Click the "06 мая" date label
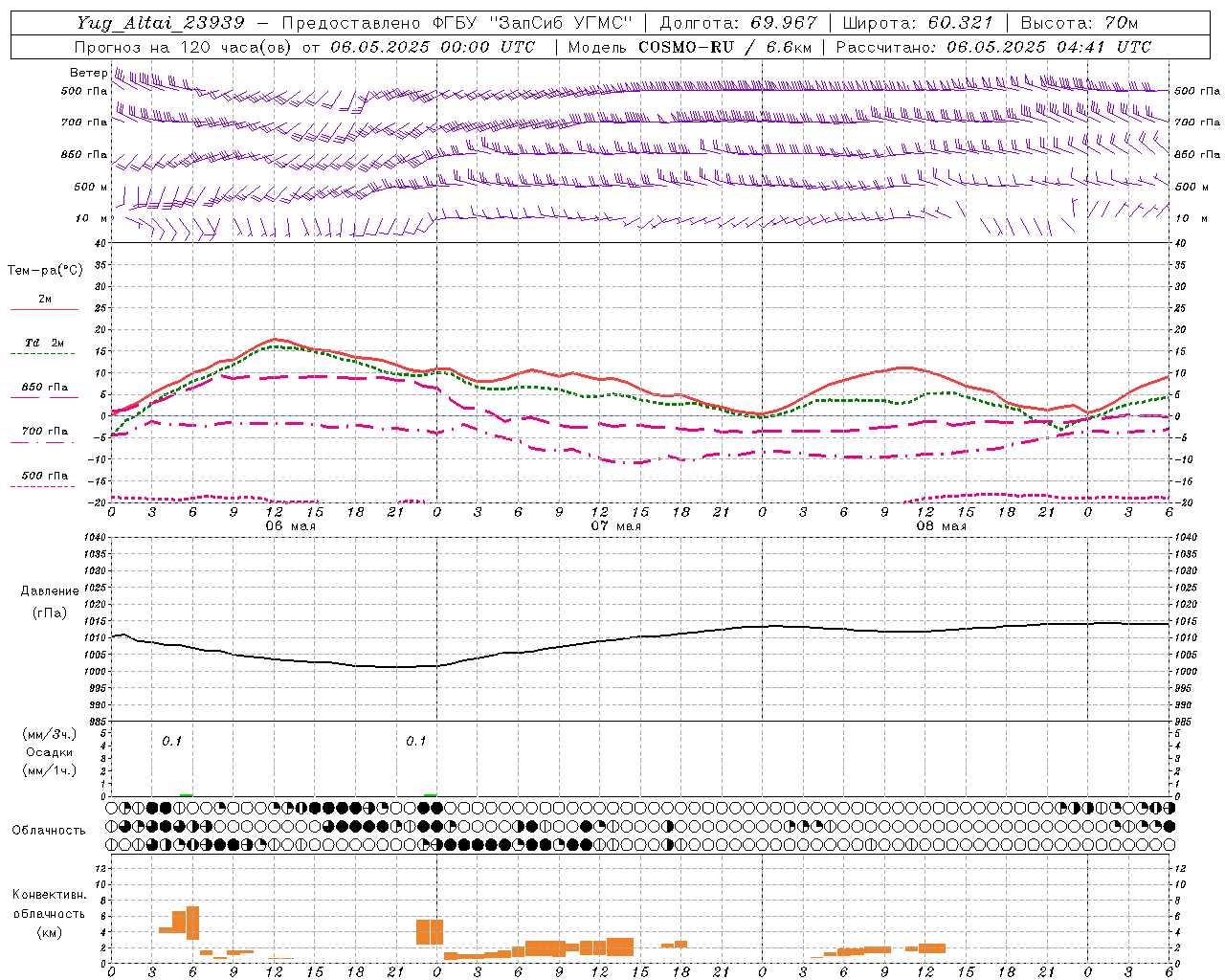This screenshot has height=980, width=1225. [290, 526]
